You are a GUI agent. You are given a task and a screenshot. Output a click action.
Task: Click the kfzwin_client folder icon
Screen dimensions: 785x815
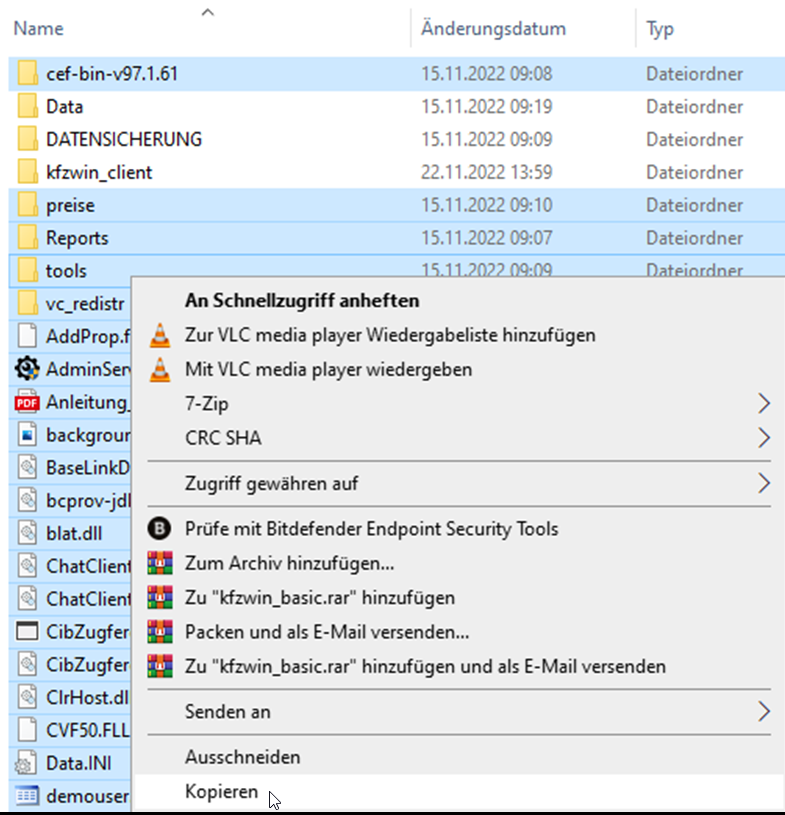coord(27,172)
